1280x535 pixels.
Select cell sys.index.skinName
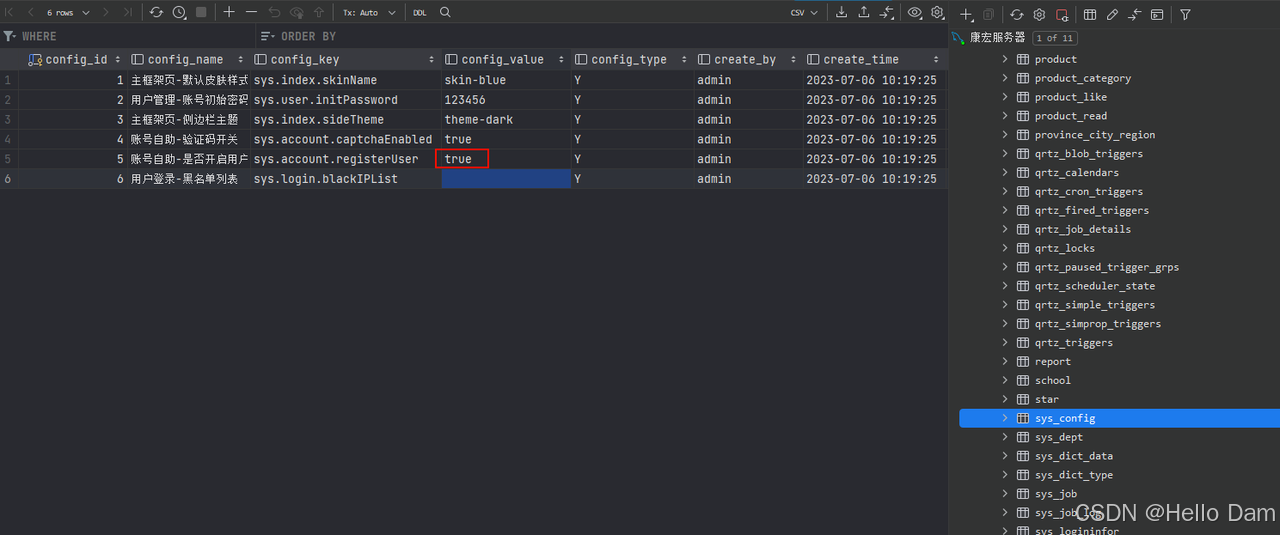(345, 80)
